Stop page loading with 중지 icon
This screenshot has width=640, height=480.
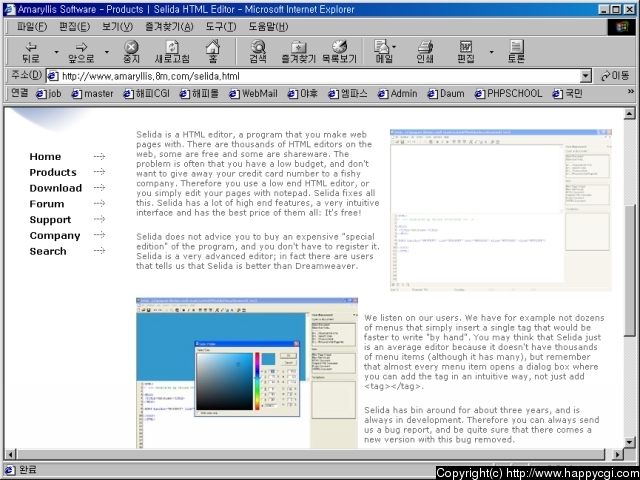pos(131,52)
